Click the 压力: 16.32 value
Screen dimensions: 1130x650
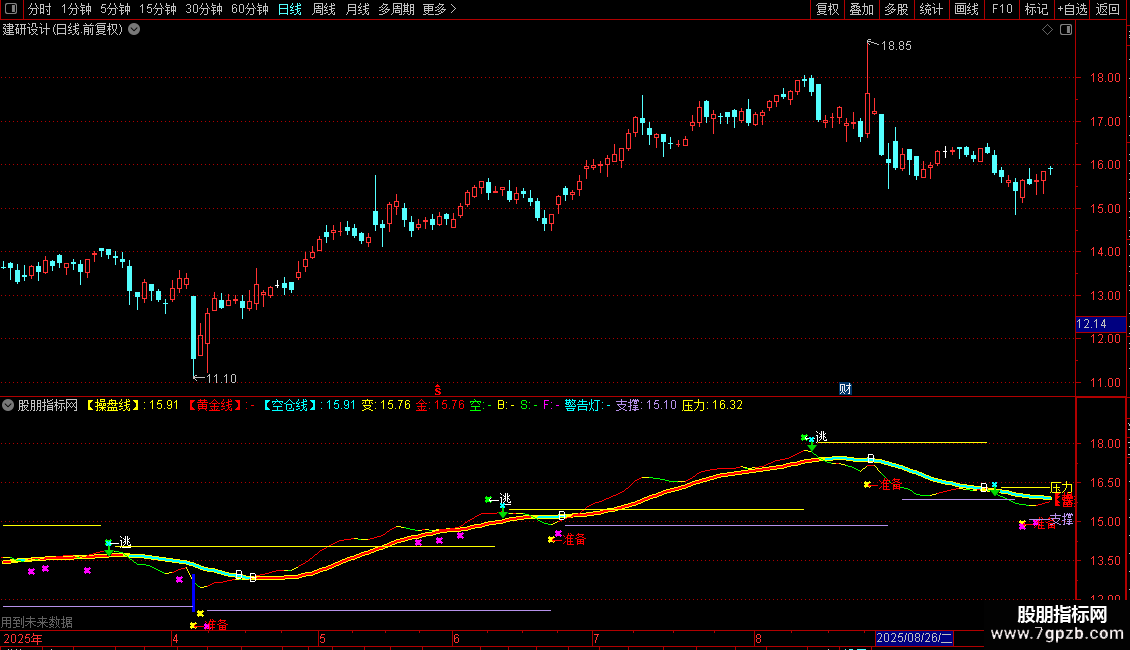tap(712, 406)
